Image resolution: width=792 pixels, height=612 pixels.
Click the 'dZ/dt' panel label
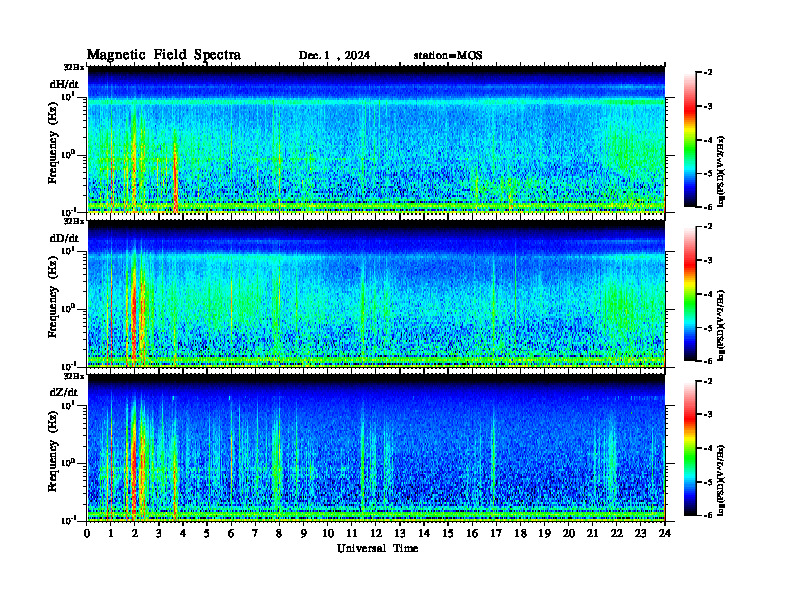click(64, 392)
